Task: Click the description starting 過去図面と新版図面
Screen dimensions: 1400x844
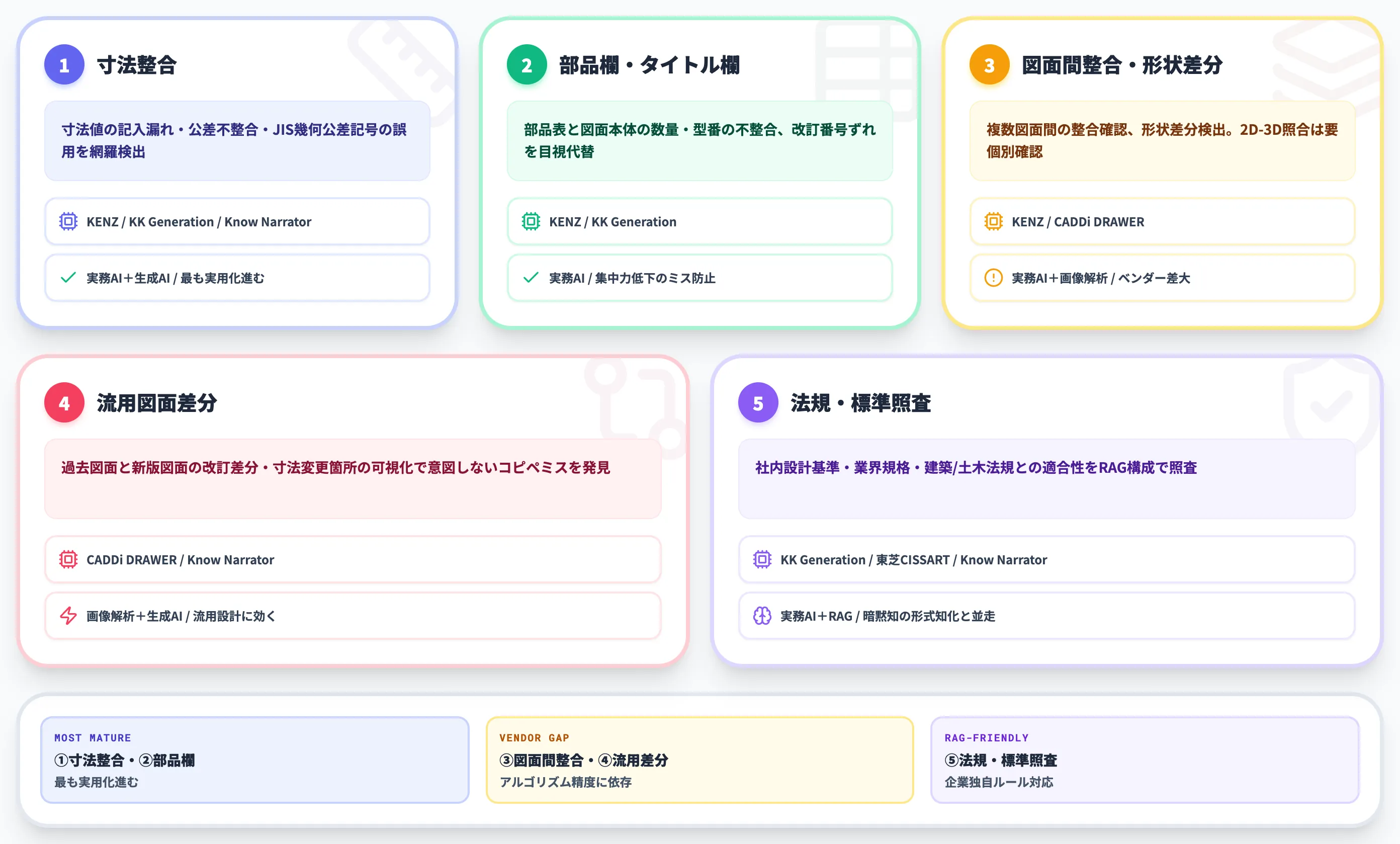Action: pyautogui.click(x=335, y=467)
